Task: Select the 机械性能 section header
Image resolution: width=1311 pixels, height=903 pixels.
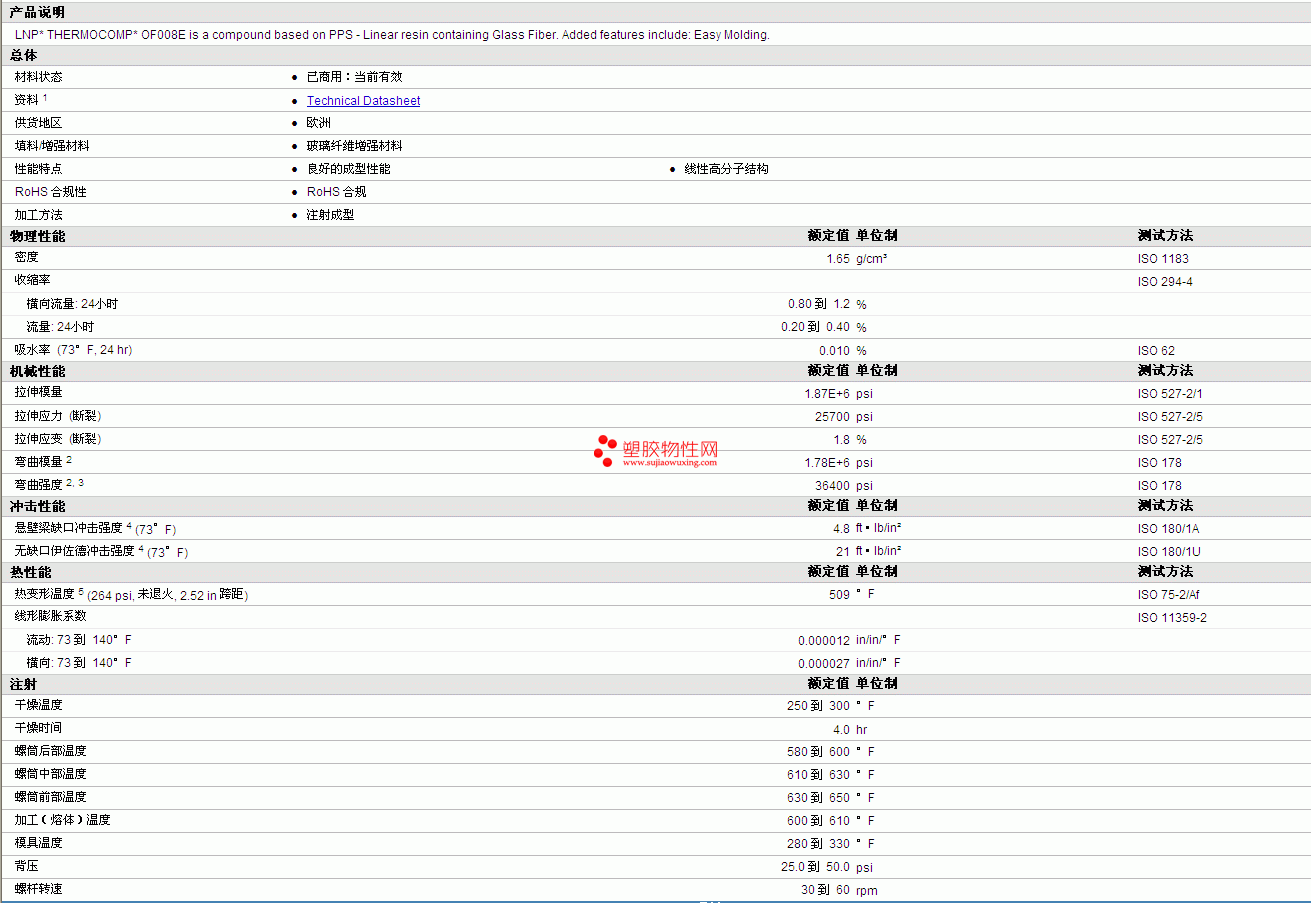Action: coord(37,371)
